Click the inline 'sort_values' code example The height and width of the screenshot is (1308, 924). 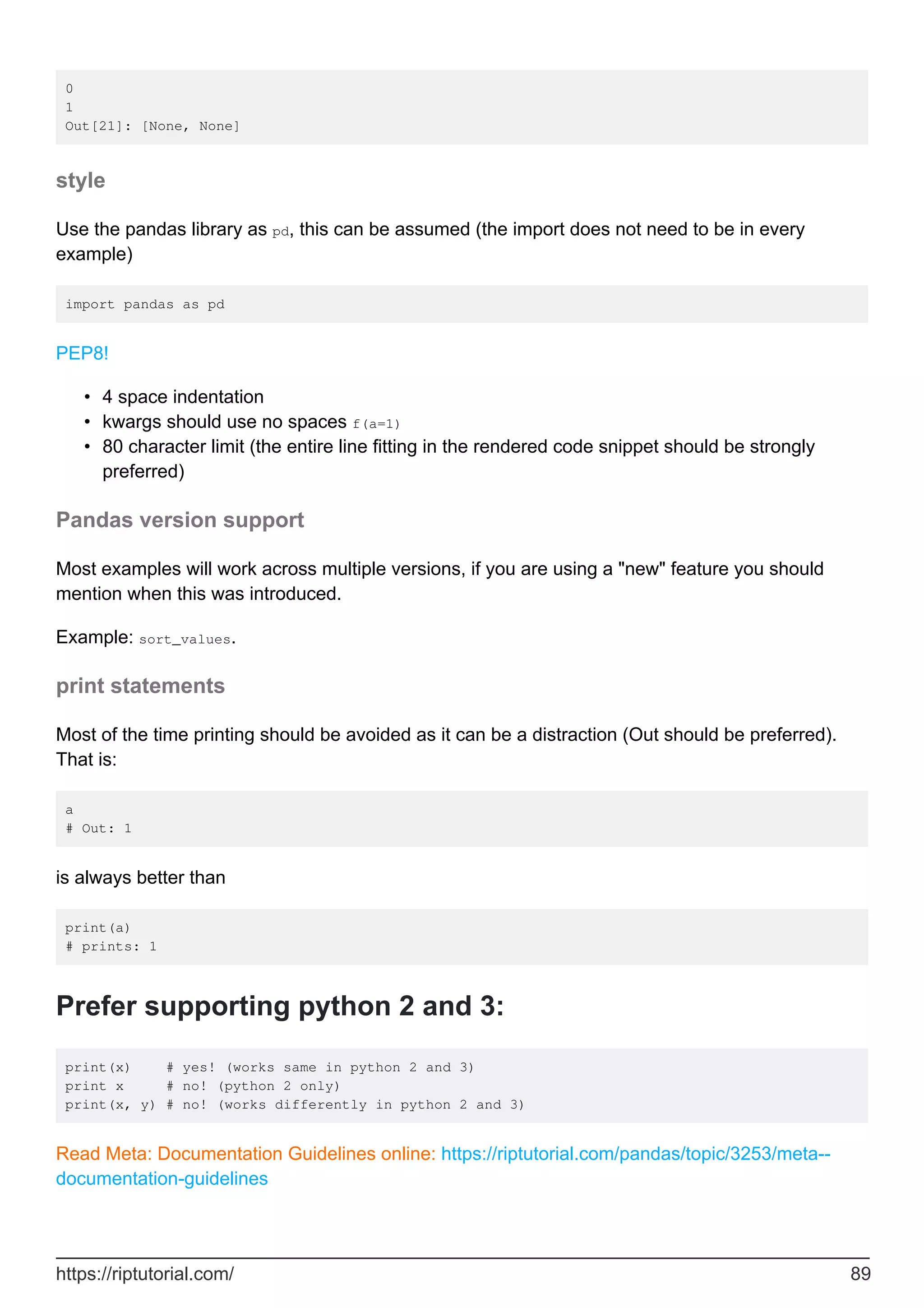(x=185, y=639)
